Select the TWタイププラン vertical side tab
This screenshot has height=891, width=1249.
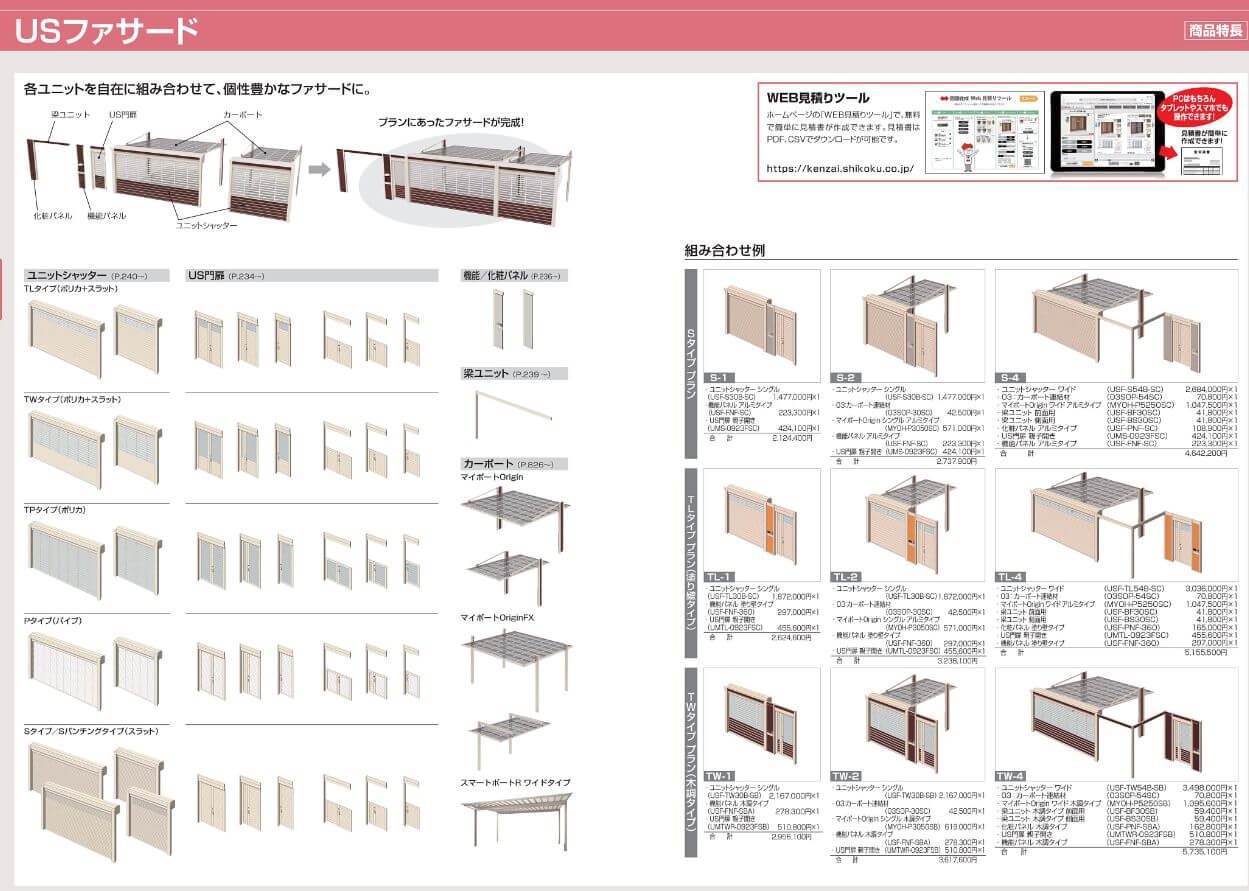coord(691,762)
